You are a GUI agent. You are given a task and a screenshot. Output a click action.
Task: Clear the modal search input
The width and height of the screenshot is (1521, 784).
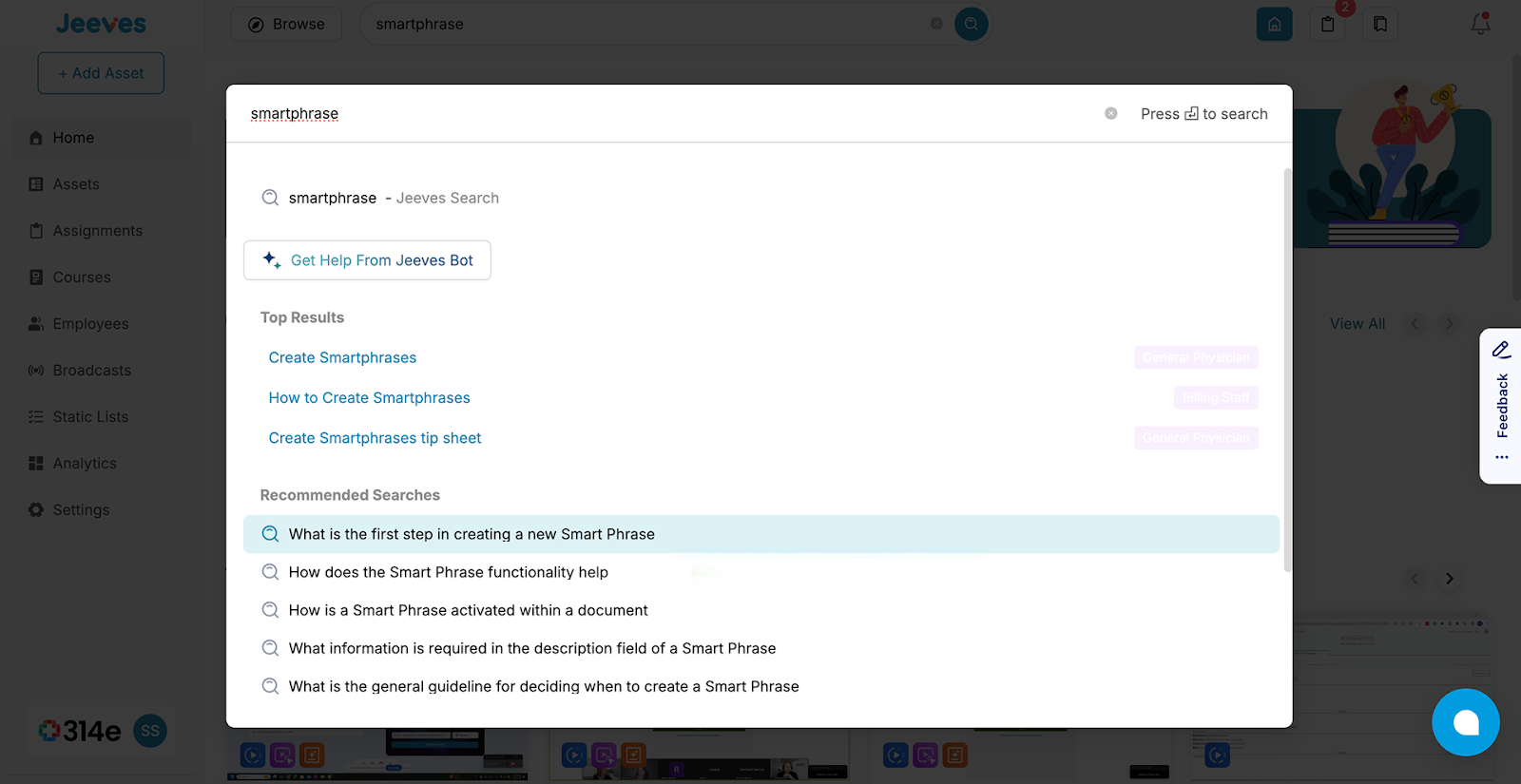coord(1111,113)
